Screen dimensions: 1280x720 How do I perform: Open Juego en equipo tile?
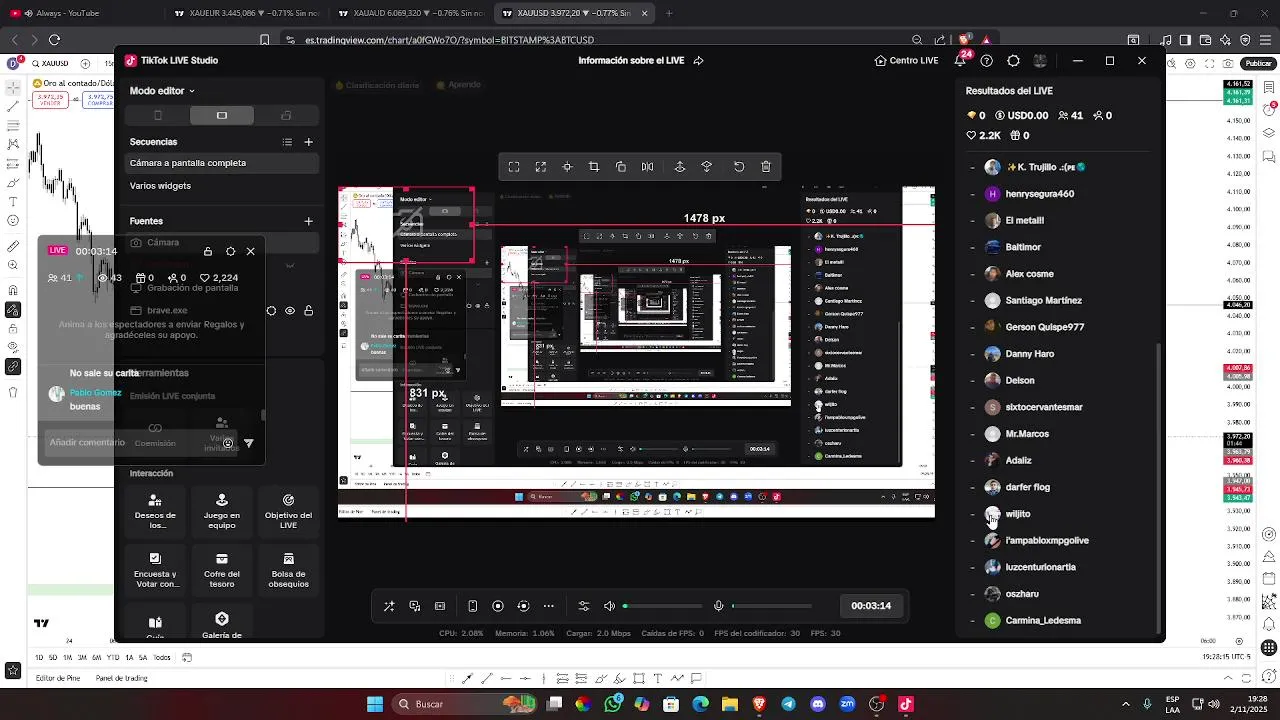222,511
